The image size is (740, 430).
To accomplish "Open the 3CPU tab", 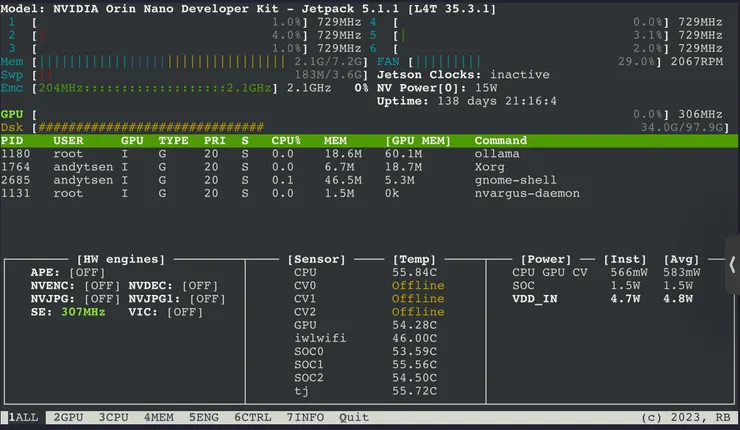I will [113, 417].
